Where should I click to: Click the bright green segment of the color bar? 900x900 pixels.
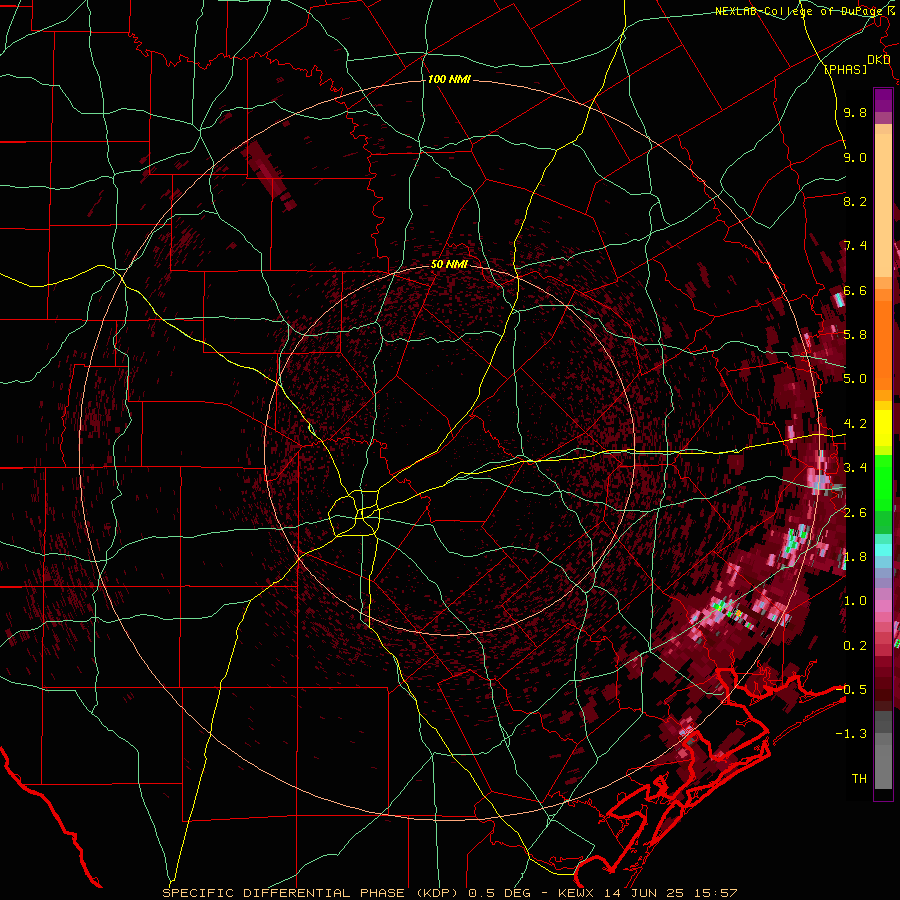[x=883, y=485]
